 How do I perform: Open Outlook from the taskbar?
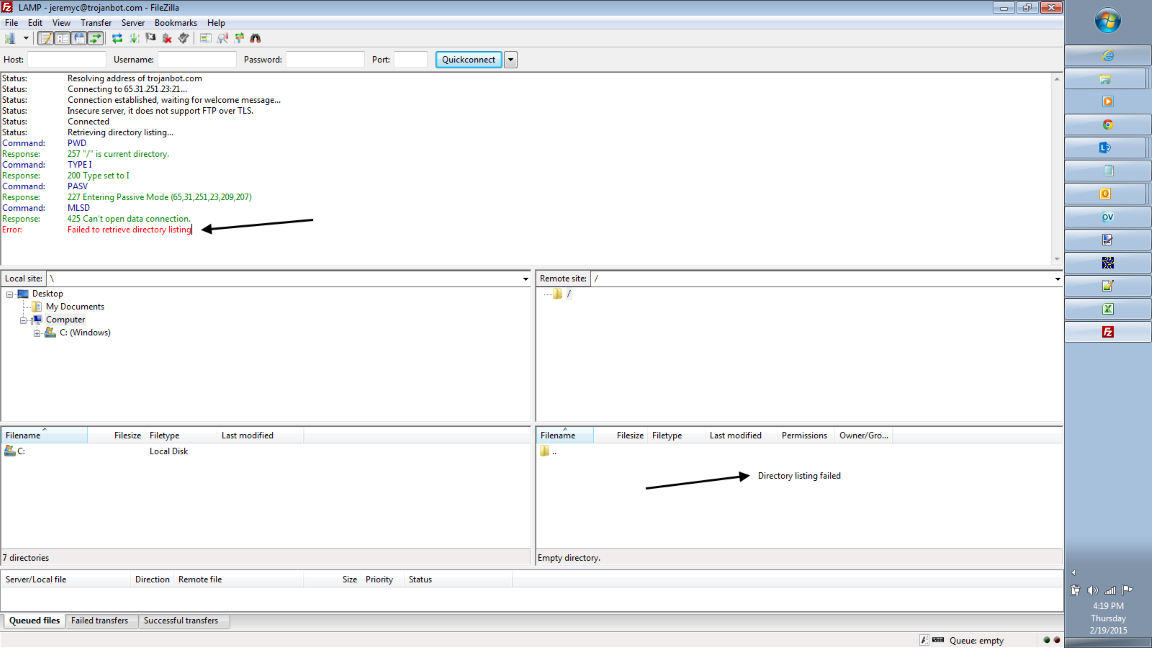click(1106, 194)
